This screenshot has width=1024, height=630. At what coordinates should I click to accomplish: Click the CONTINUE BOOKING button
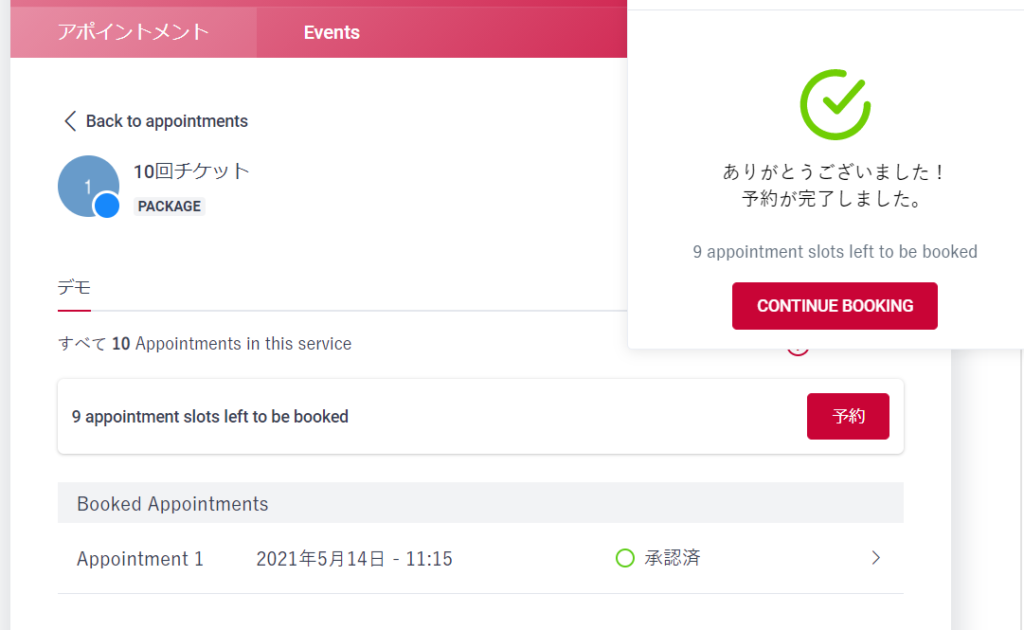(x=835, y=306)
